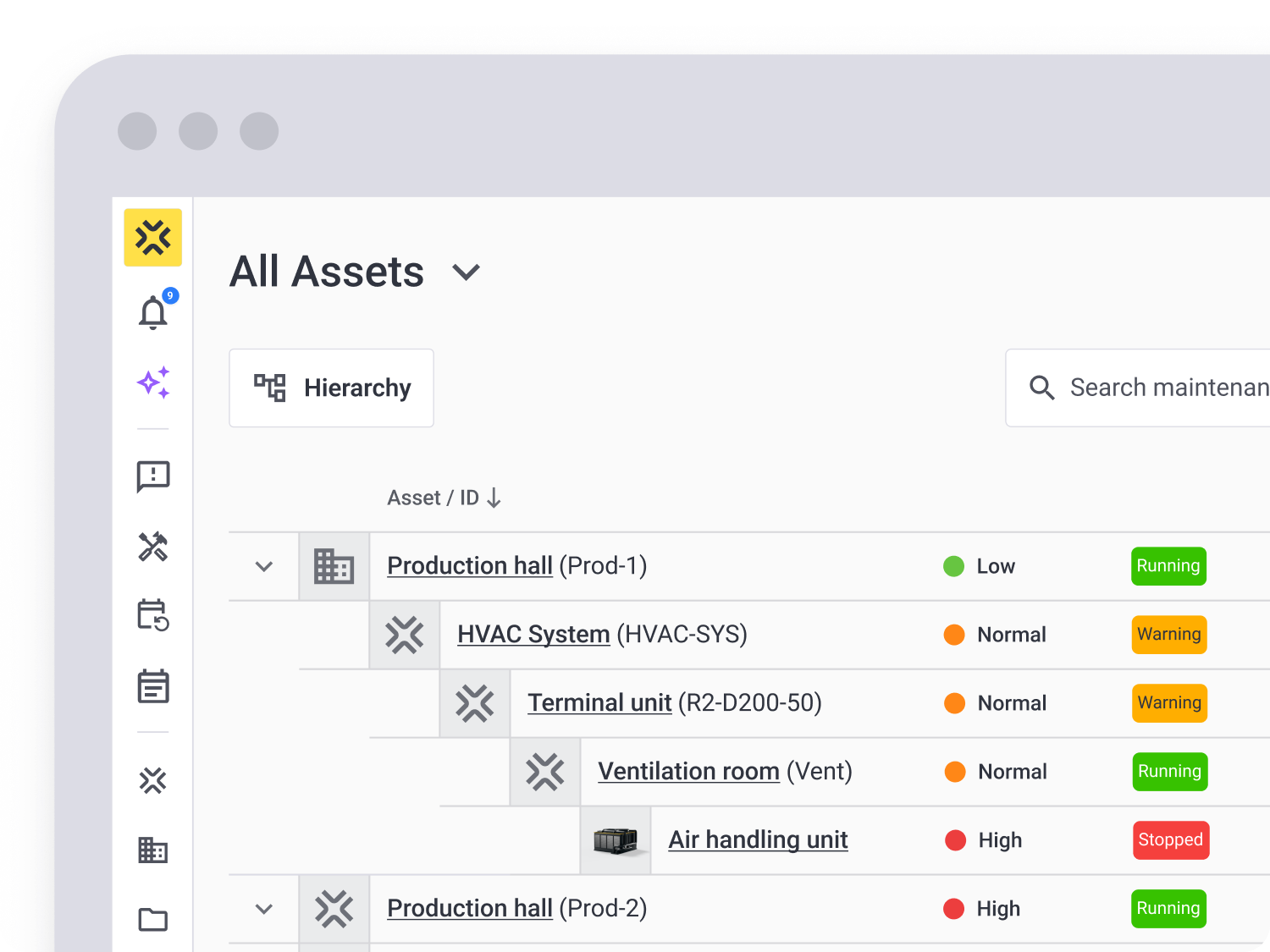Click the Normal criticality of Terminal unit
Screen dimensions: 1270x952
995,703
